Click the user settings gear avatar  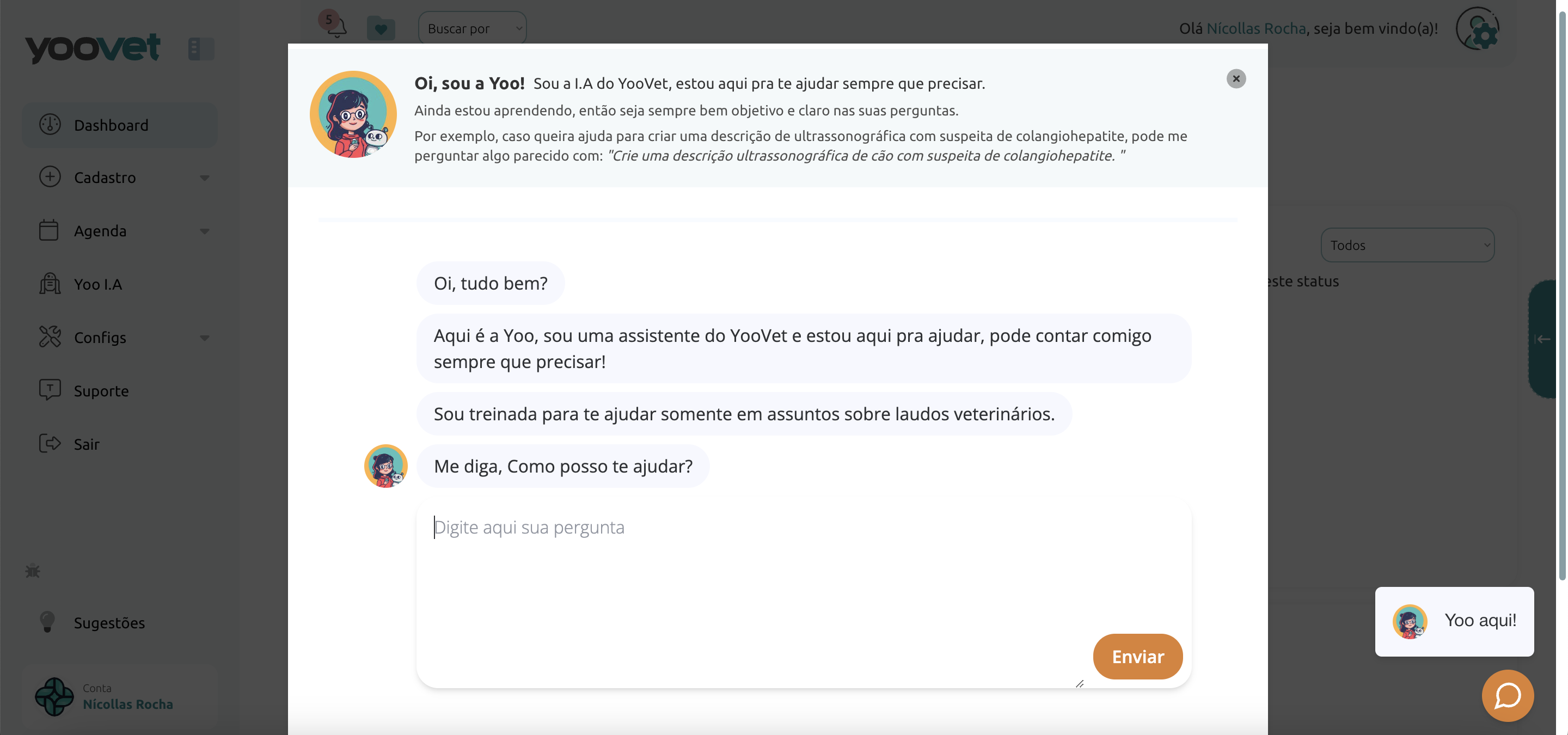point(1477,29)
